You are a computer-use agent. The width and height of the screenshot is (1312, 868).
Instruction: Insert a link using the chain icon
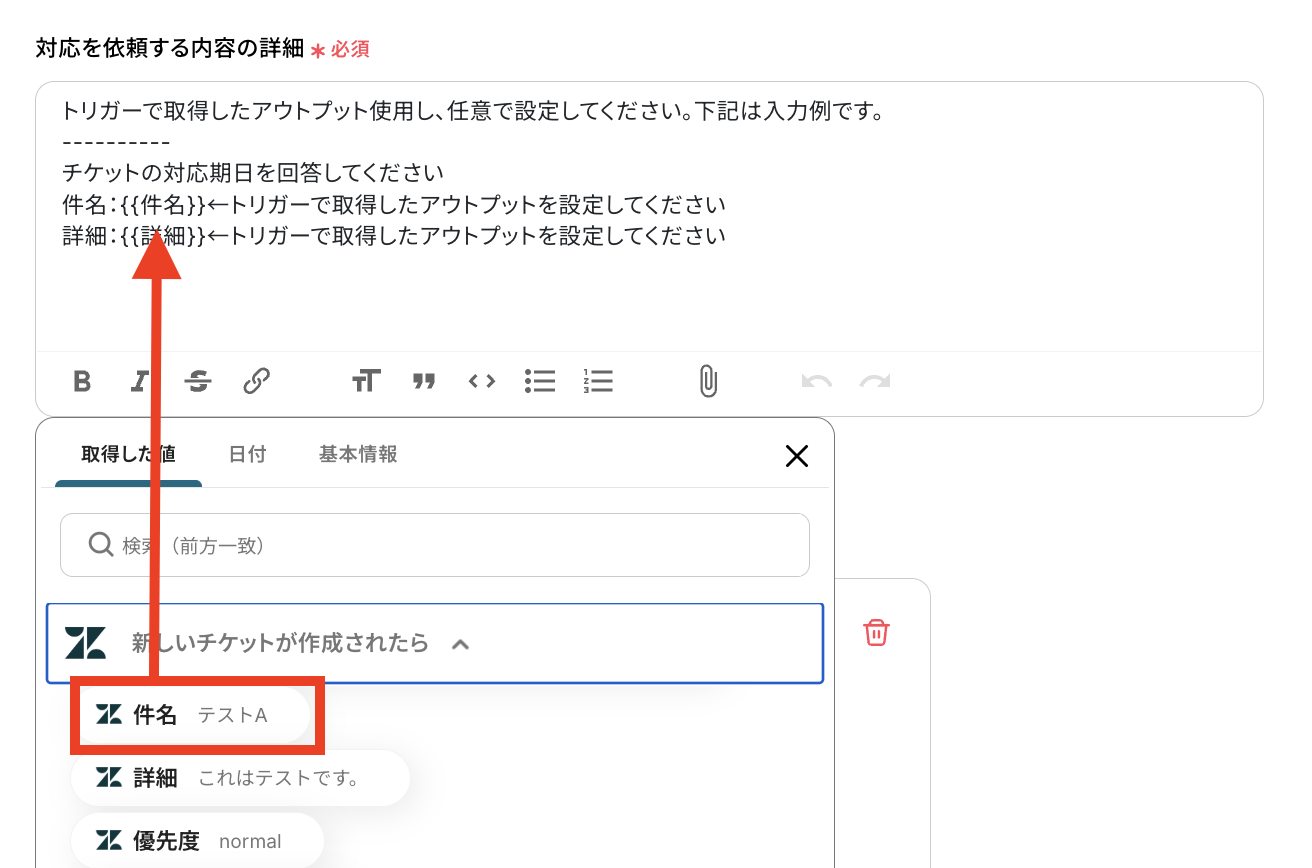pyautogui.click(x=256, y=381)
